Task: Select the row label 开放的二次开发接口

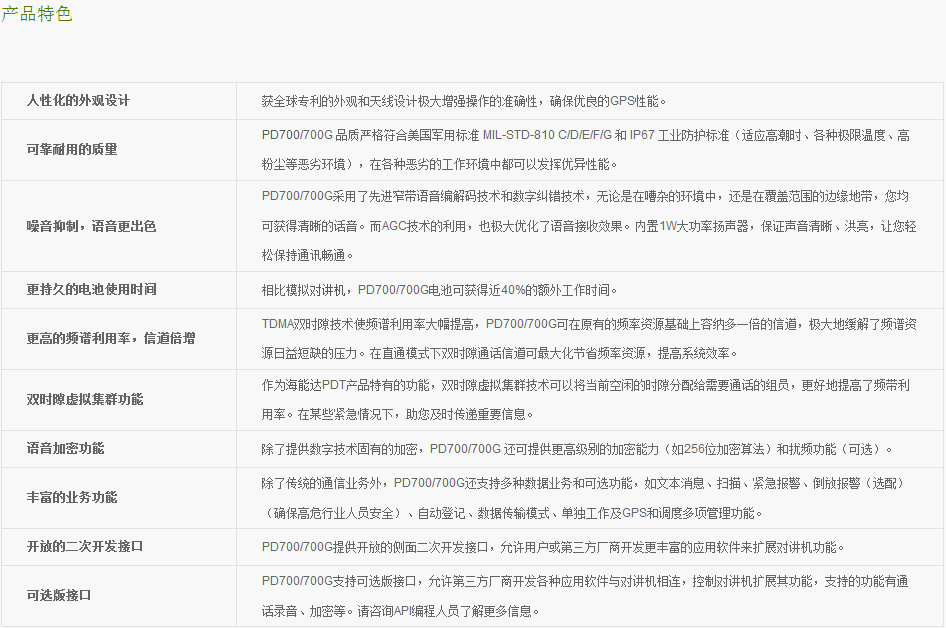Action: tap(85, 547)
